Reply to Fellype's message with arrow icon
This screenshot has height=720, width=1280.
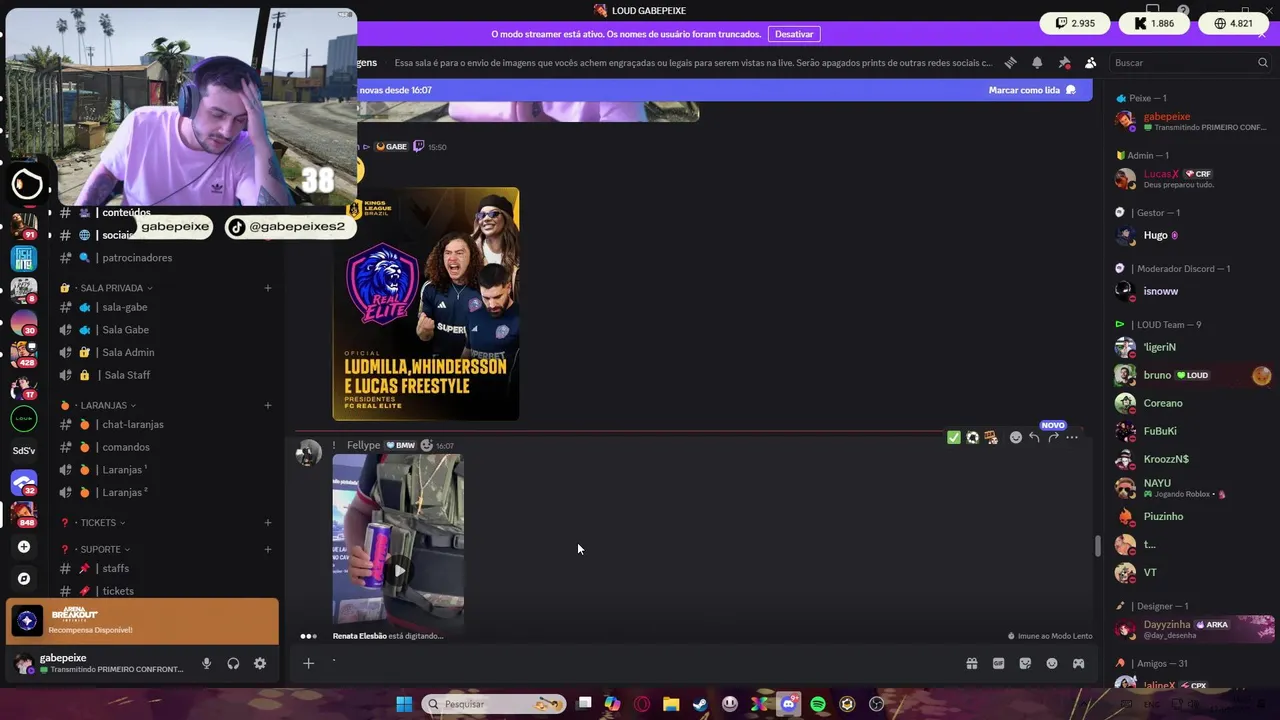[1035, 437]
